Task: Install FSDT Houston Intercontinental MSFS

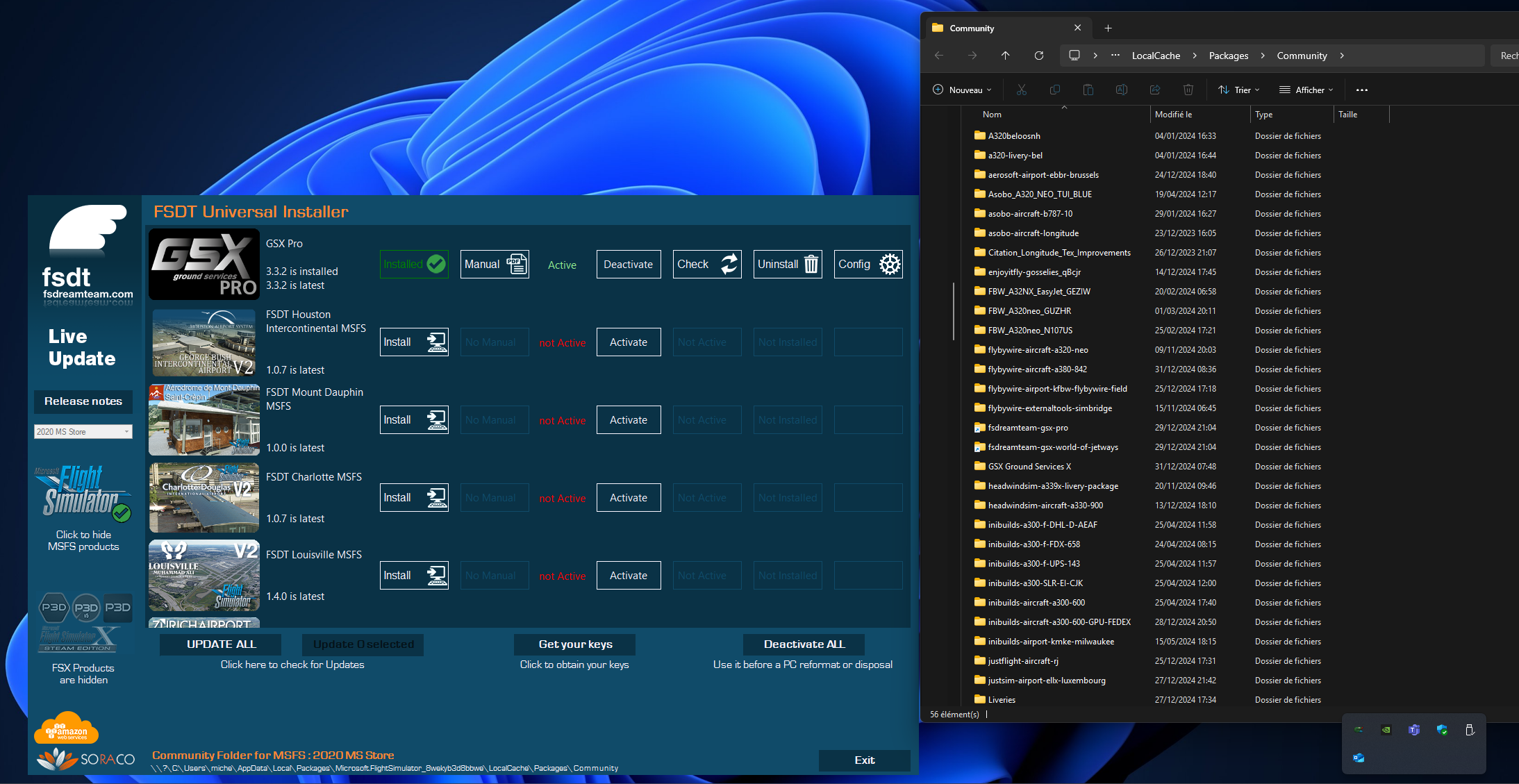Action: click(x=414, y=342)
